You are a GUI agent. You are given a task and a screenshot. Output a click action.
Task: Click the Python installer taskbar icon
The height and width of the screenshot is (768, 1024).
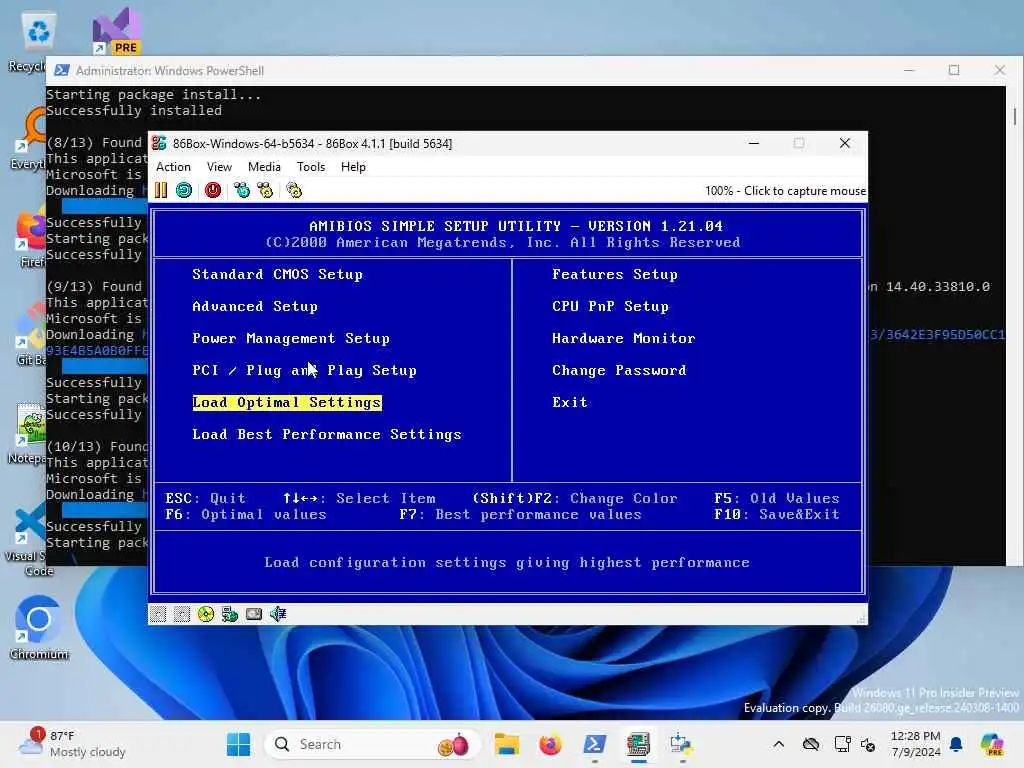coord(682,744)
